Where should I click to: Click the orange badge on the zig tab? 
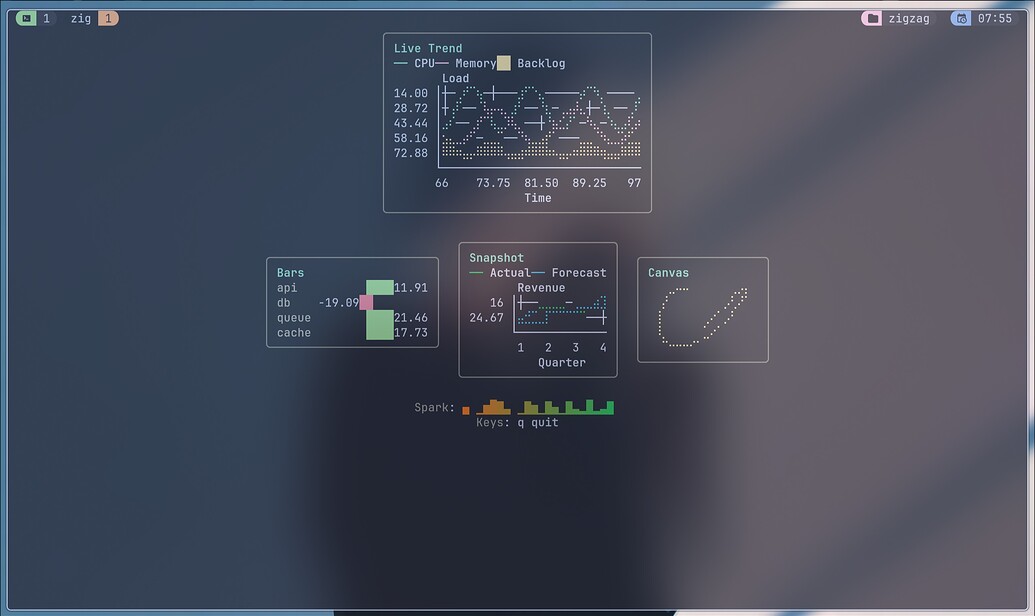point(108,18)
